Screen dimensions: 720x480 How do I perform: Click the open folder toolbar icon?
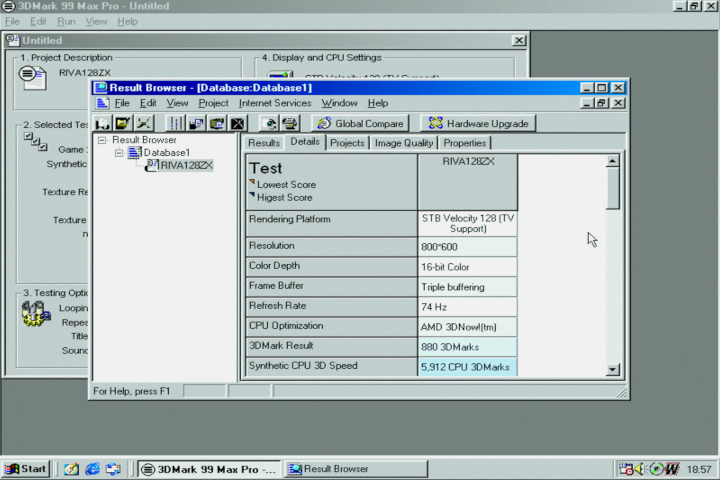[122, 123]
